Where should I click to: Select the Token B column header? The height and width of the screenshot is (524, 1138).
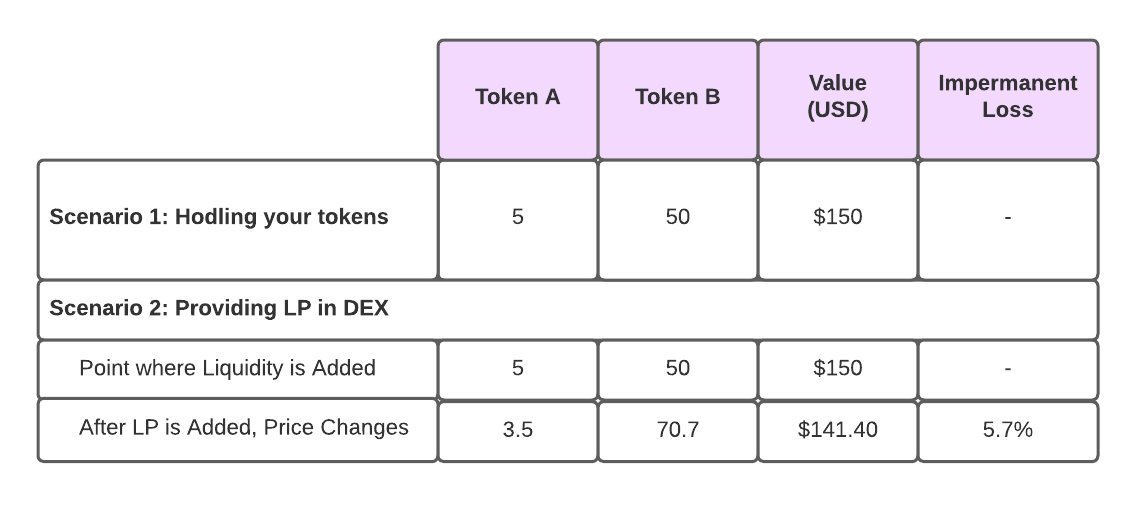coord(678,99)
